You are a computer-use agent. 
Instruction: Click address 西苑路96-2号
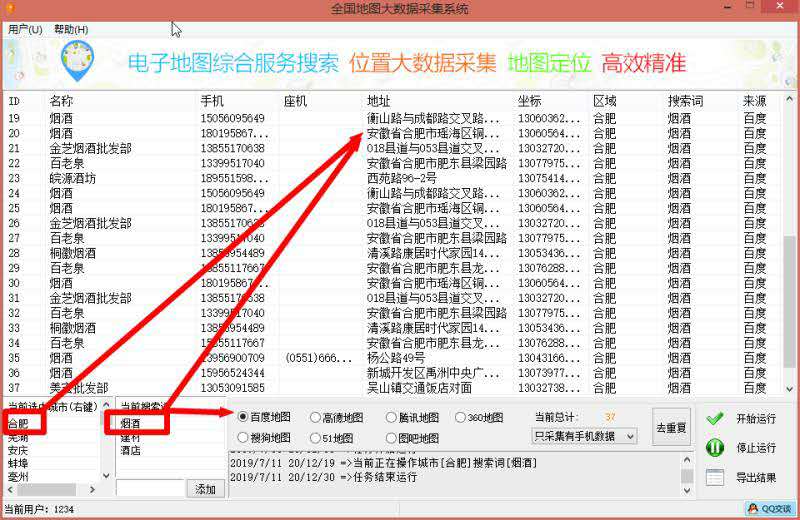(402, 178)
